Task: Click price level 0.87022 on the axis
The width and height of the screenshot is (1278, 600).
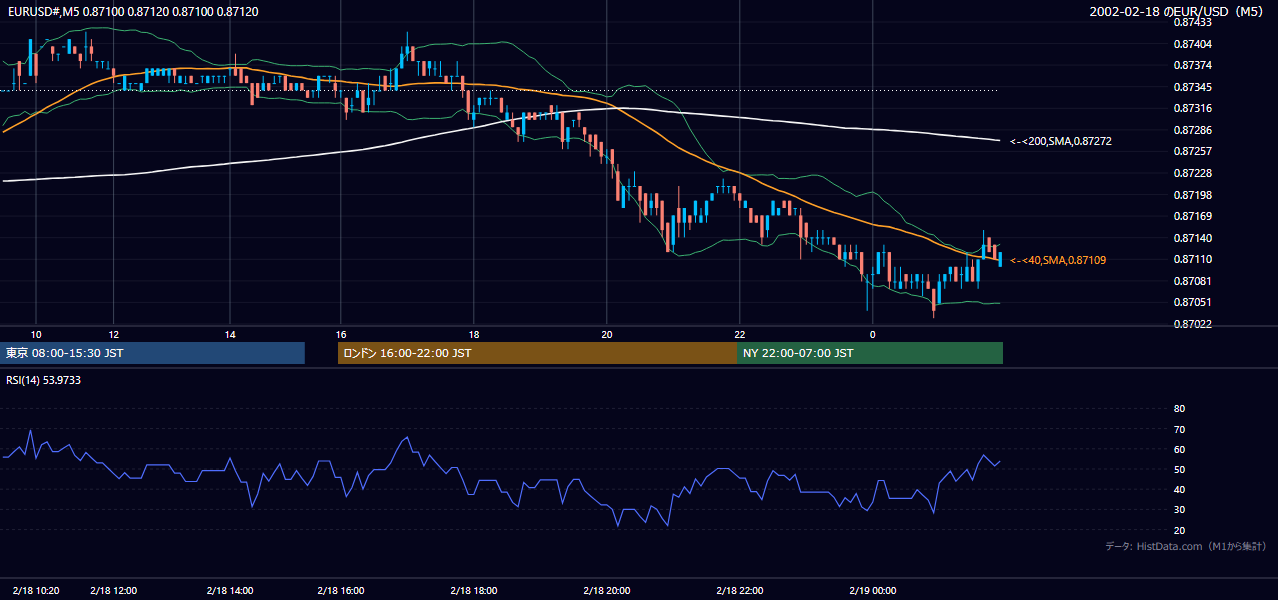Action: 1192,324
